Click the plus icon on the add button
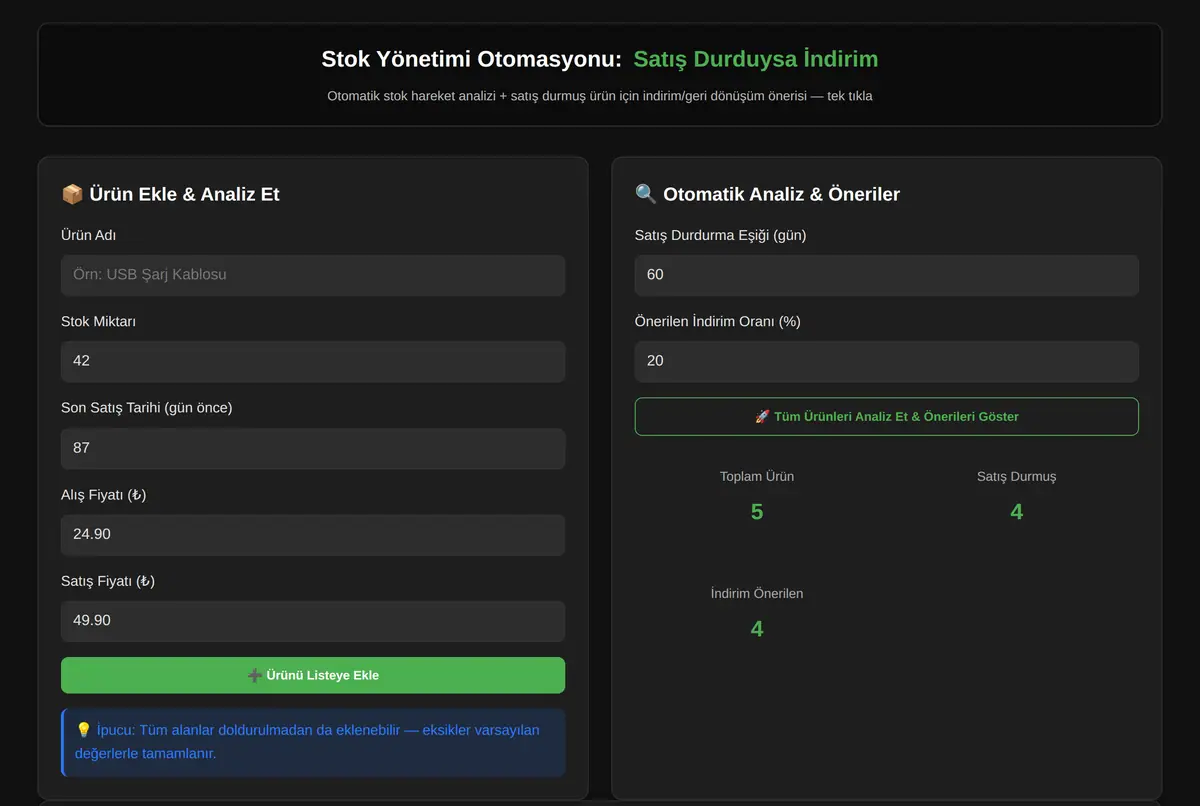This screenshot has height=806, width=1200. pos(254,675)
